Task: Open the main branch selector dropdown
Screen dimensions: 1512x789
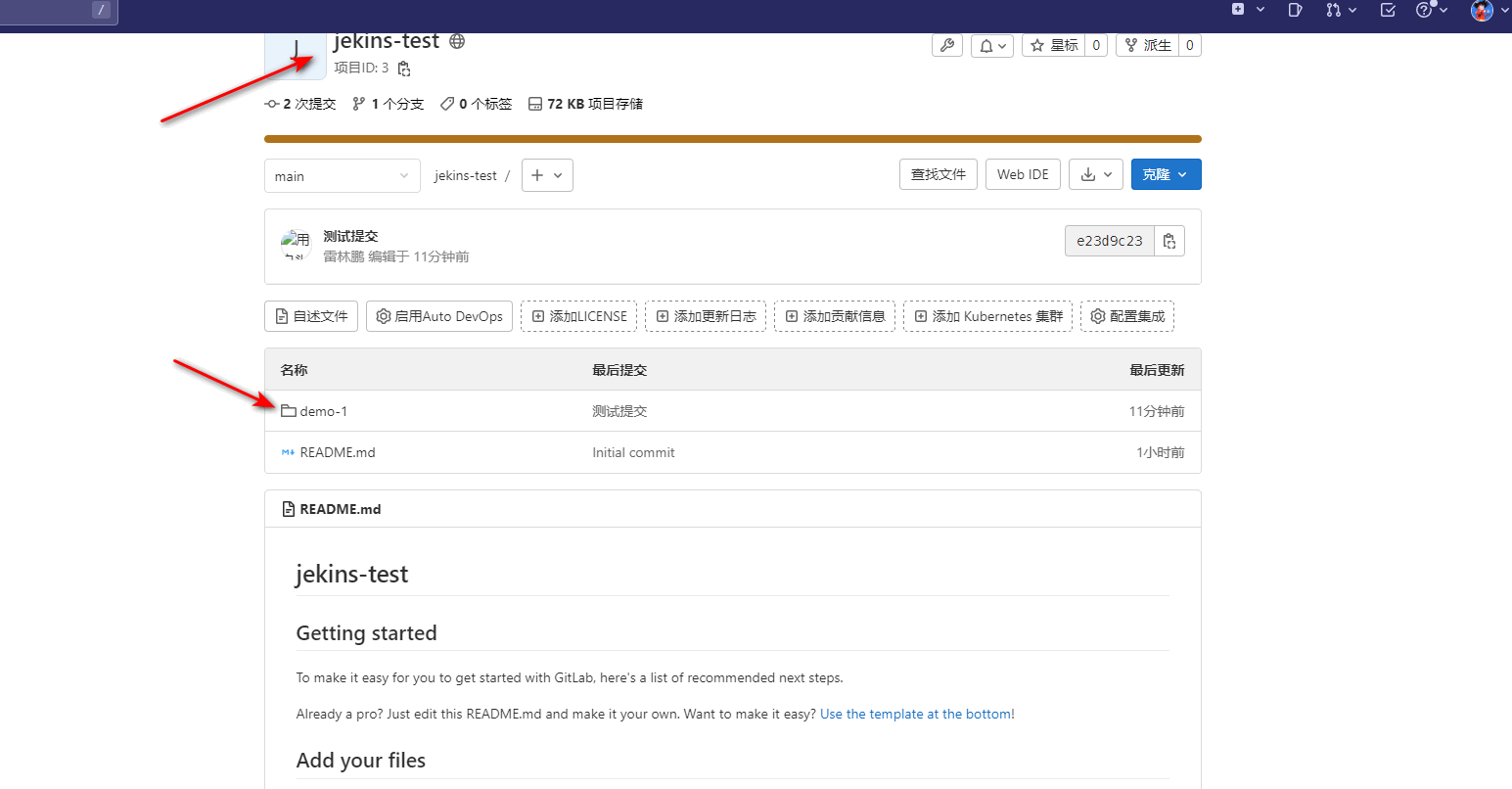Action: pyautogui.click(x=343, y=176)
